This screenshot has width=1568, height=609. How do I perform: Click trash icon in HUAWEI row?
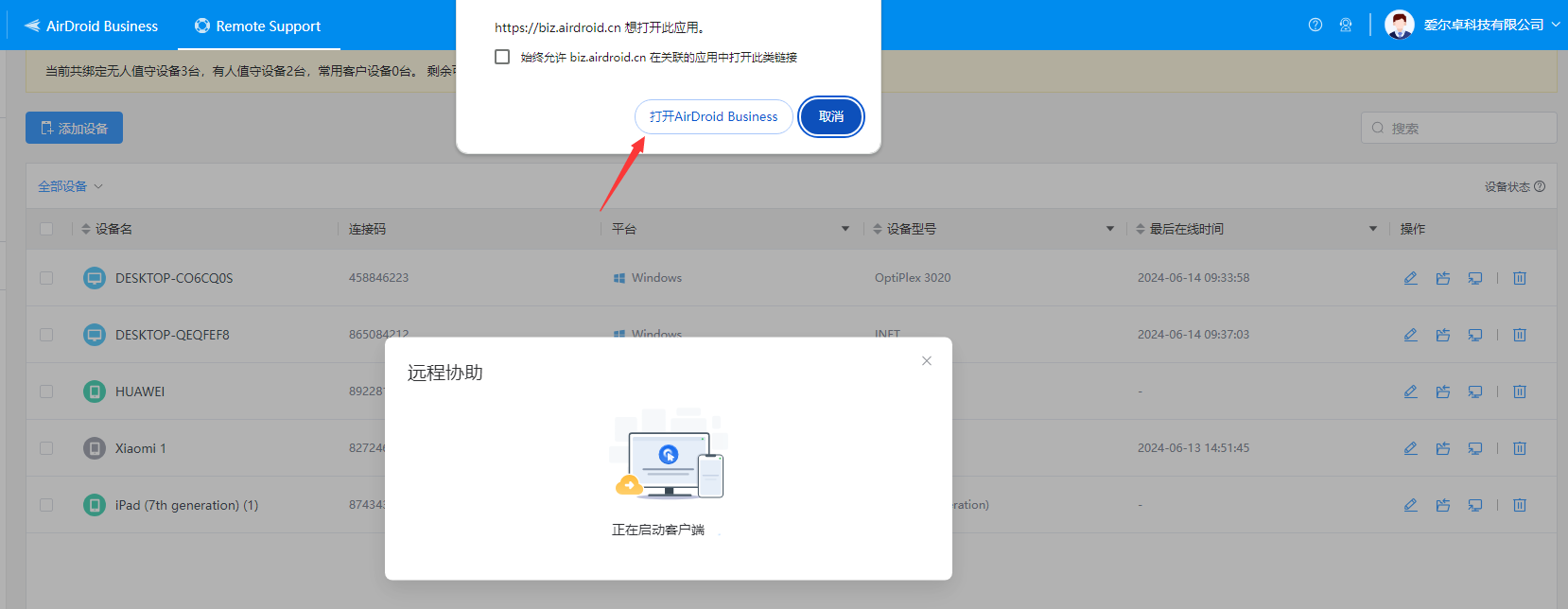point(1520,391)
